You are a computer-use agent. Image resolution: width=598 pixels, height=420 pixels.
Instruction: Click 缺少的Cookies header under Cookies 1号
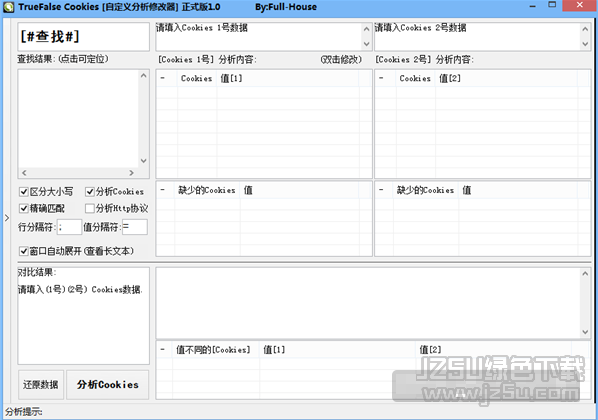207,190
